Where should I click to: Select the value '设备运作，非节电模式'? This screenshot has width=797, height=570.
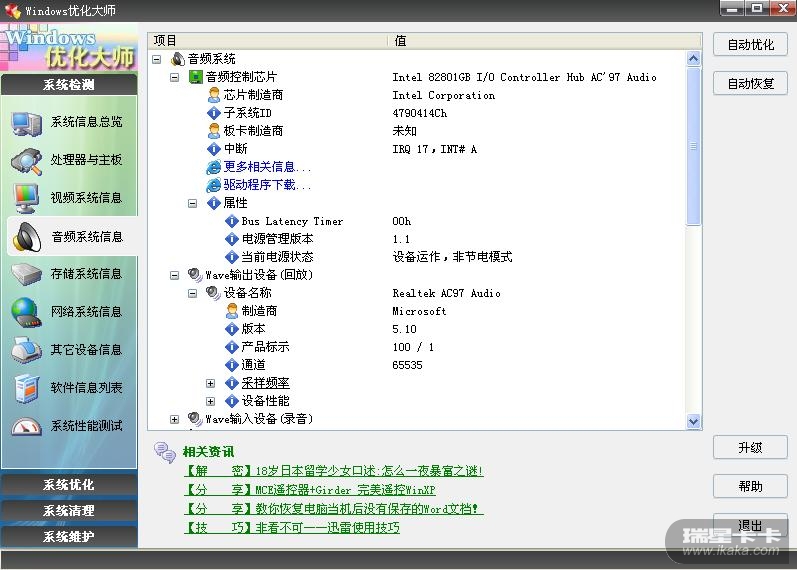452,257
